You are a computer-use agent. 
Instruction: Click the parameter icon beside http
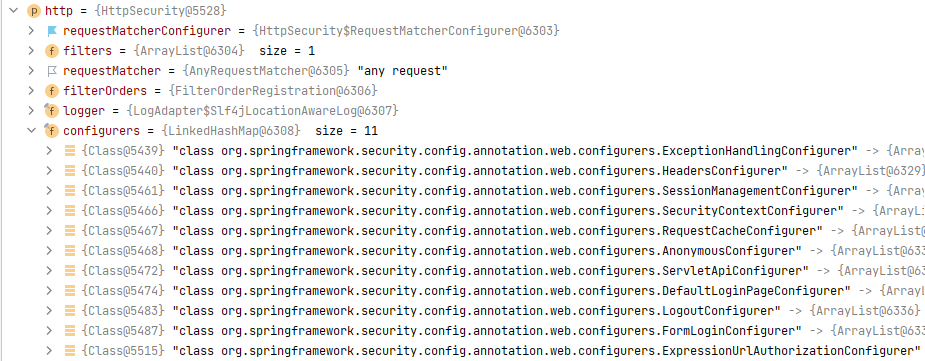(34, 11)
